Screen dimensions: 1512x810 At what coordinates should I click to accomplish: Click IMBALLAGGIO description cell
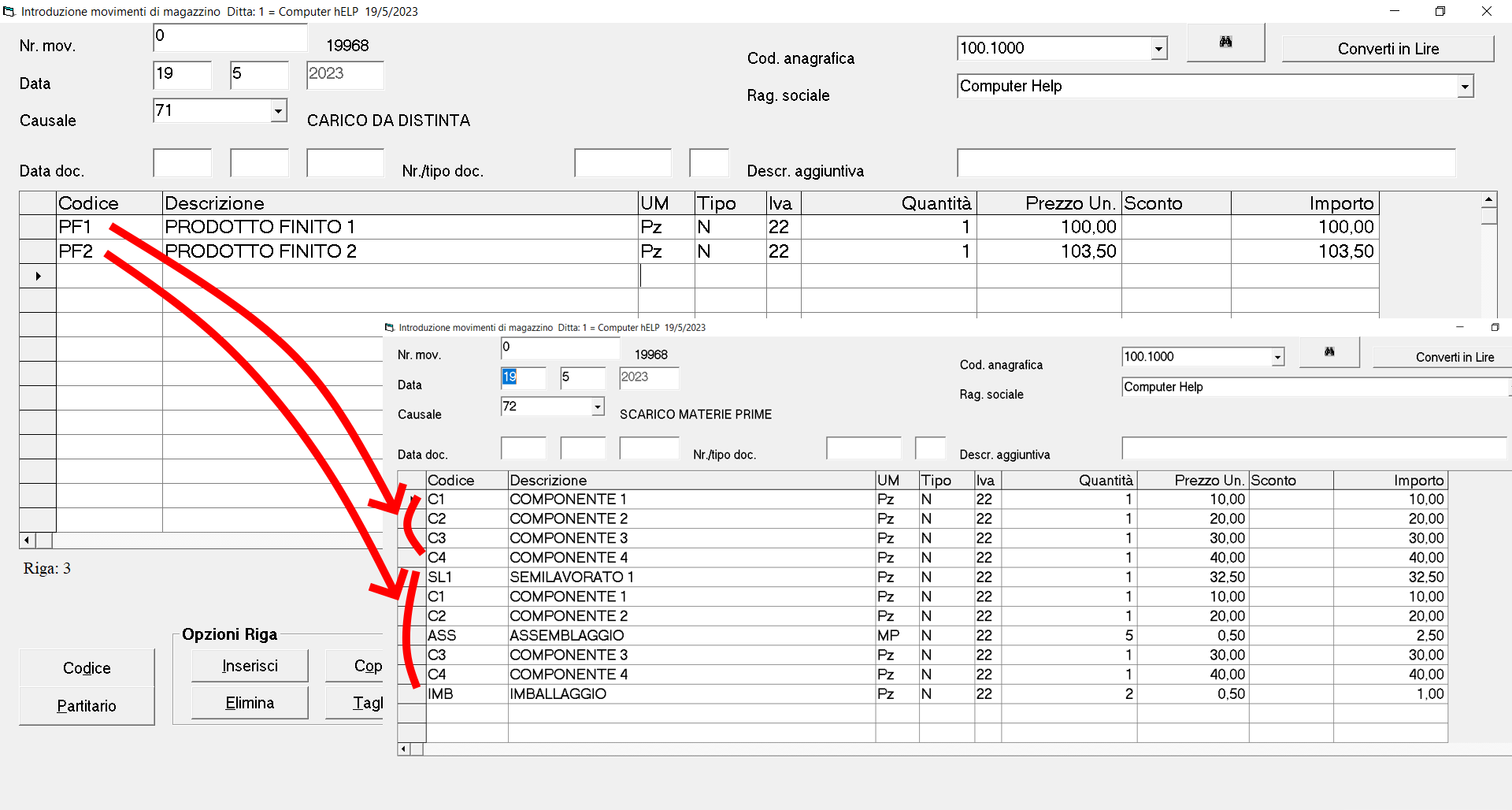point(691,694)
